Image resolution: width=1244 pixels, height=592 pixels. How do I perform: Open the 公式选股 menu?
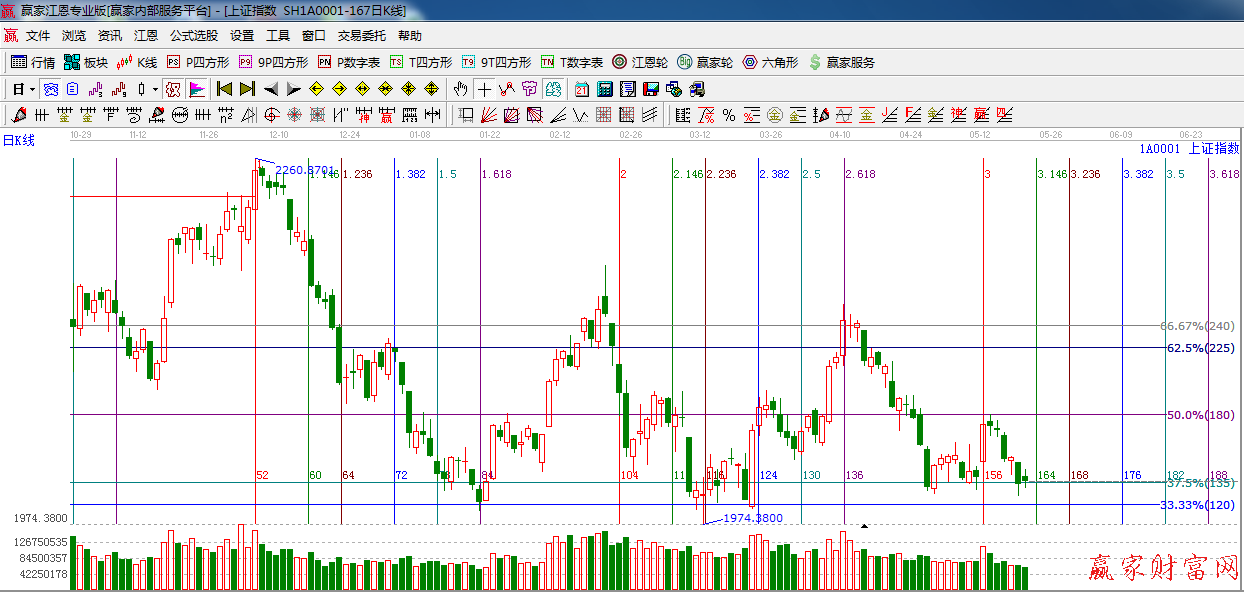point(193,35)
